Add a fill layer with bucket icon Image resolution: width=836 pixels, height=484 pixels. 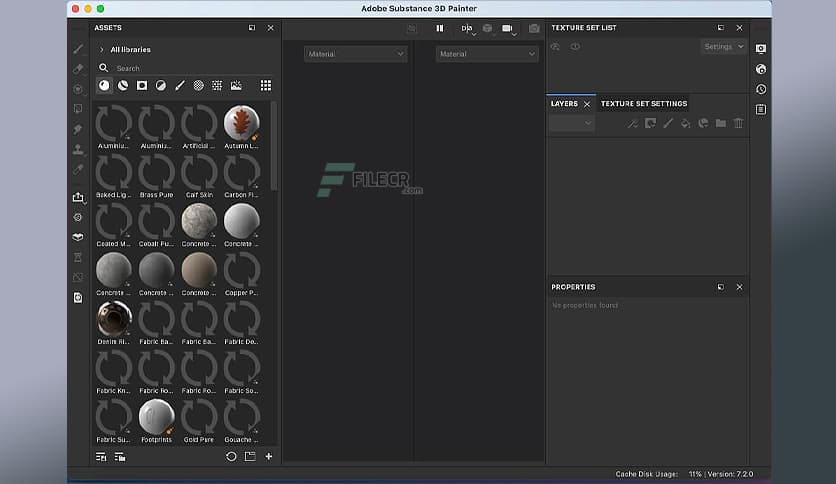[x=686, y=124]
